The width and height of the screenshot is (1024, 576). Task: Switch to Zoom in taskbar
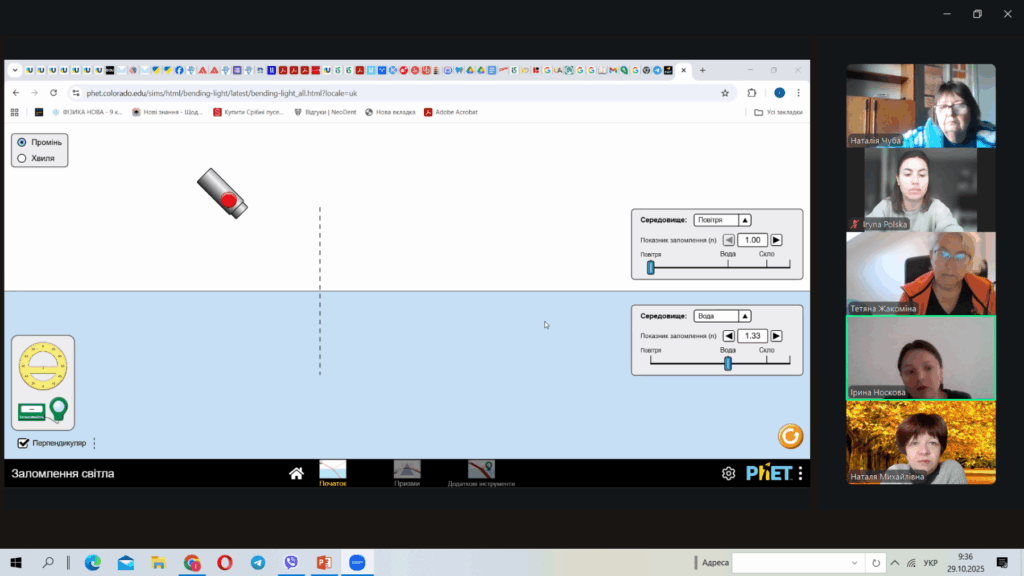(x=357, y=562)
